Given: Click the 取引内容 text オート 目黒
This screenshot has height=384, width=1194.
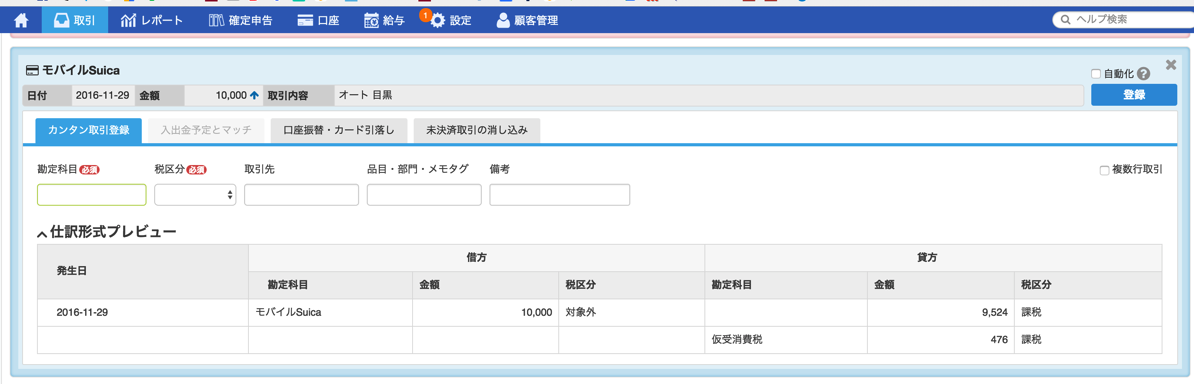Looking at the screenshot, I should pos(366,95).
